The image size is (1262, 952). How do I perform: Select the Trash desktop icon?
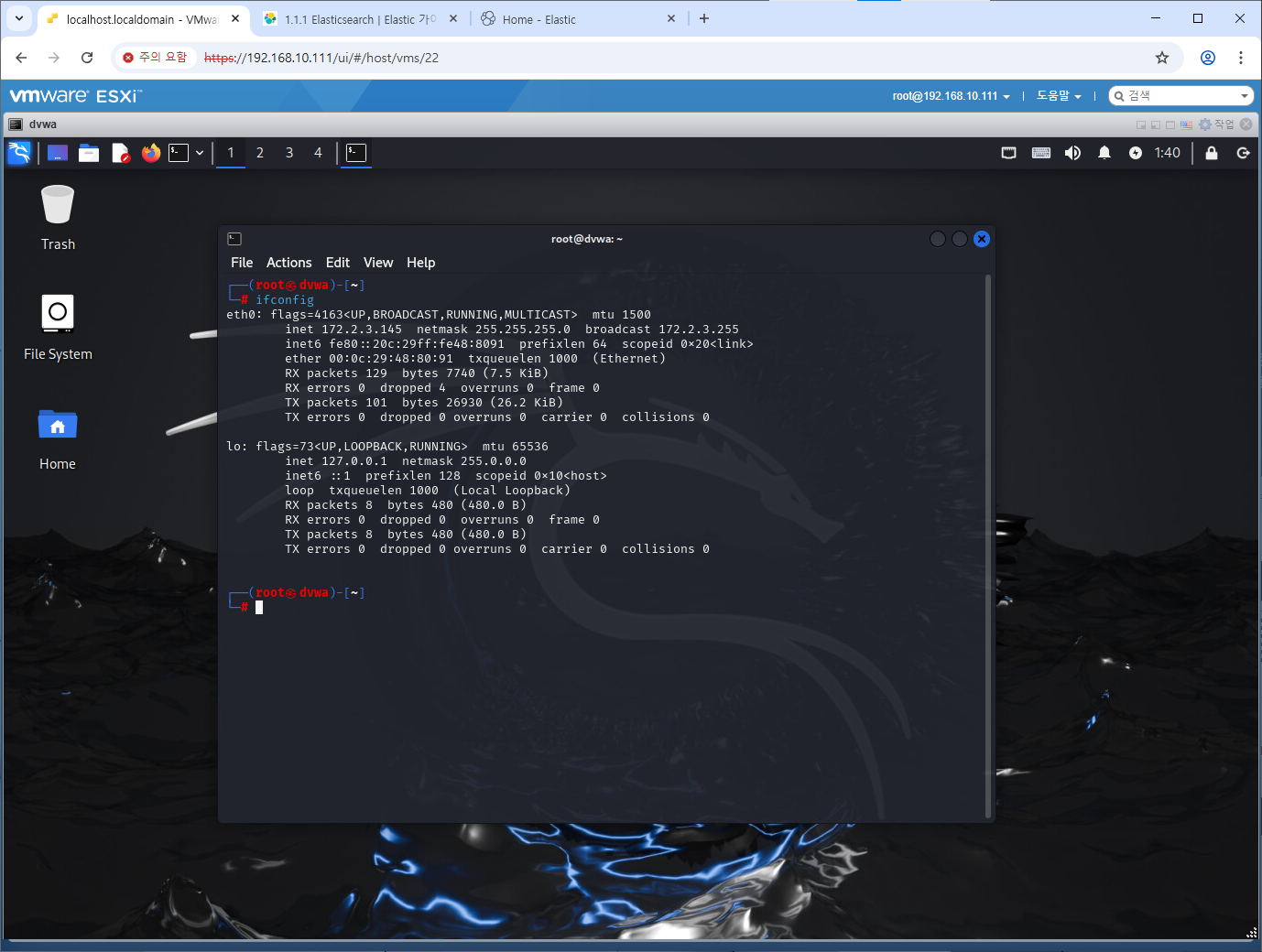click(x=58, y=218)
